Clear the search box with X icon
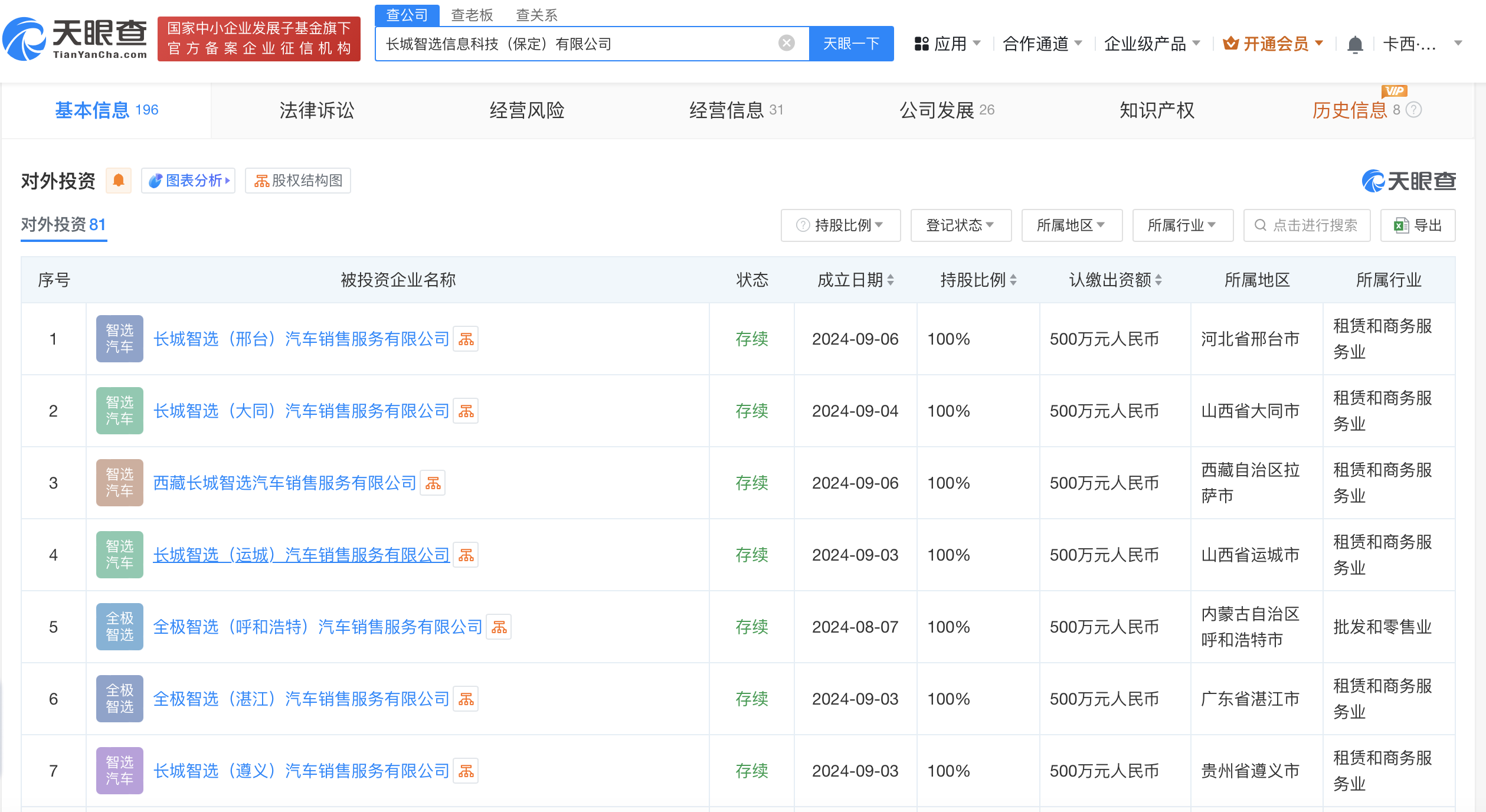 [786, 43]
